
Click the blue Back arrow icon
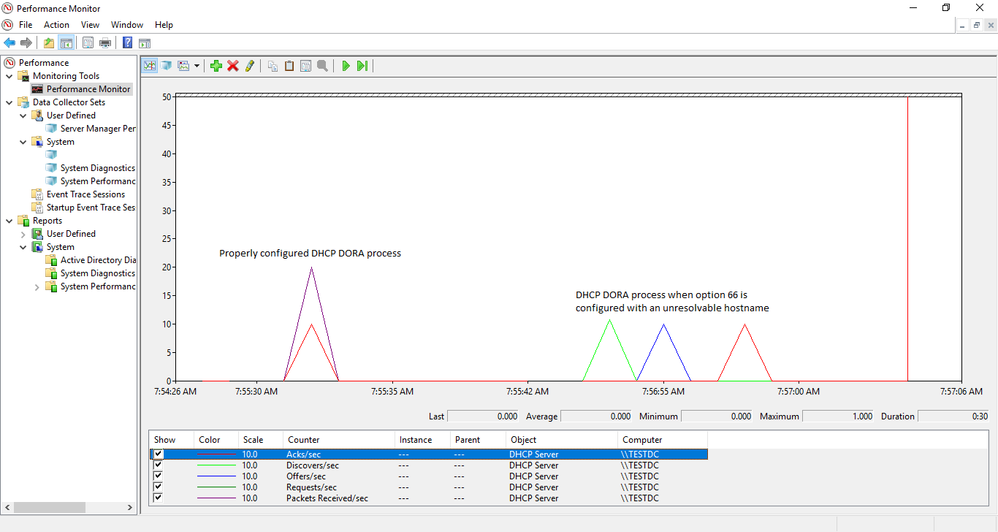point(10,43)
